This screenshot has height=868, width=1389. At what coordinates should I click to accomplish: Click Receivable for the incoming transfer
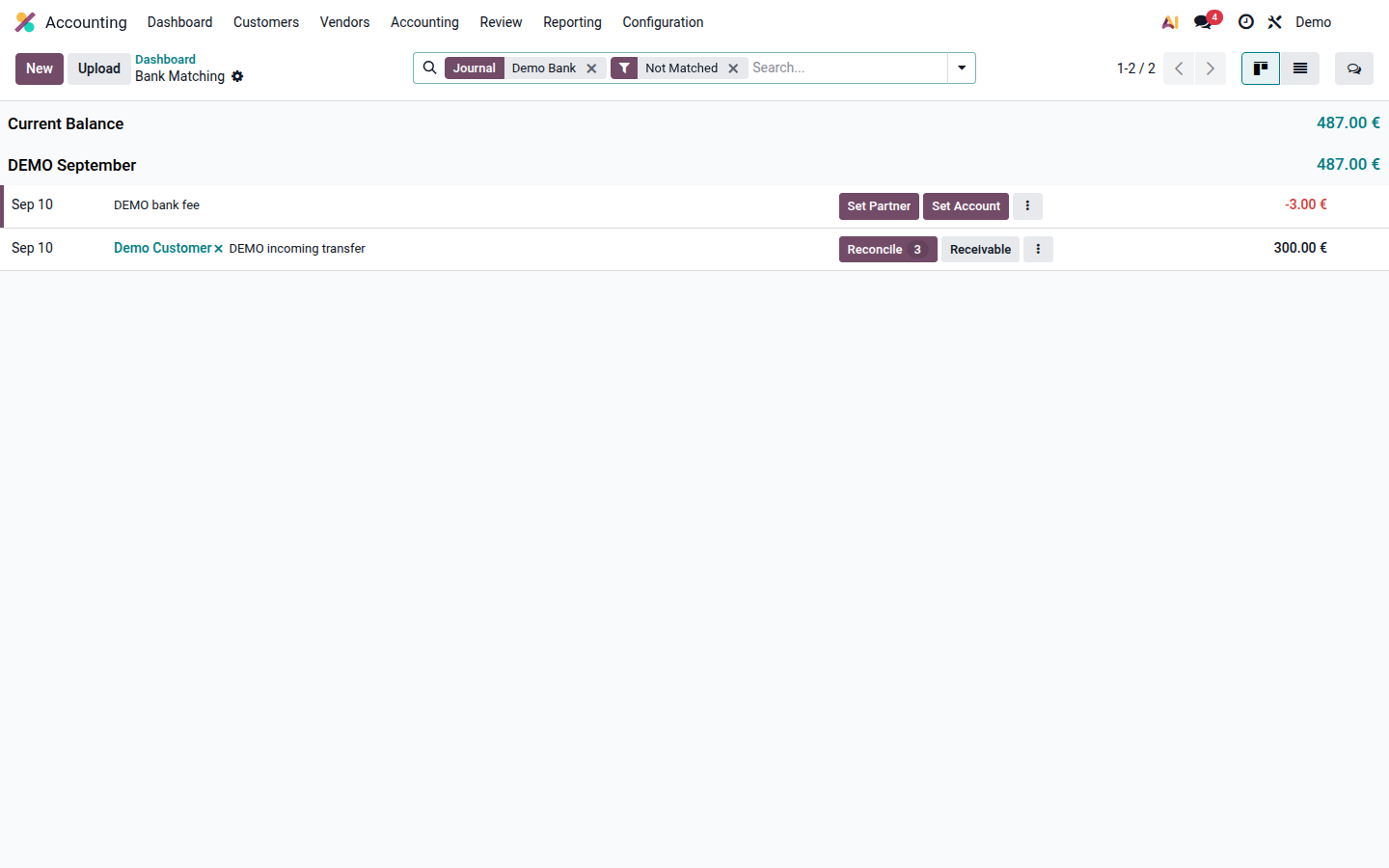coord(980,250)
